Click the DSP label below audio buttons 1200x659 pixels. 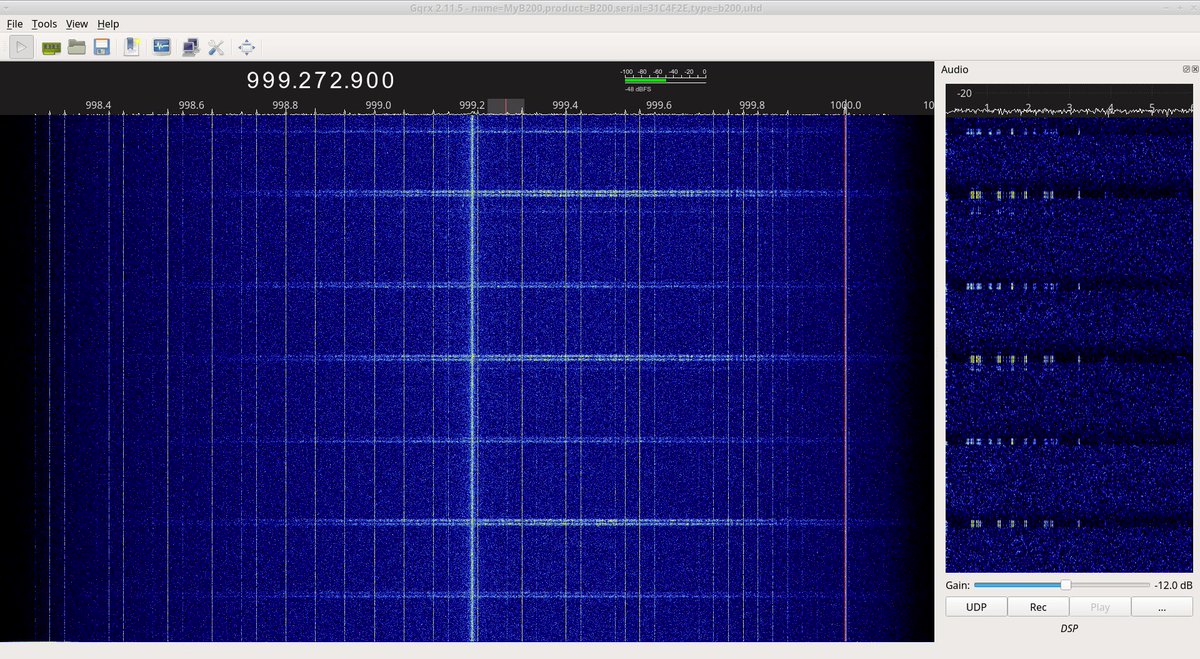point(1069,628)
